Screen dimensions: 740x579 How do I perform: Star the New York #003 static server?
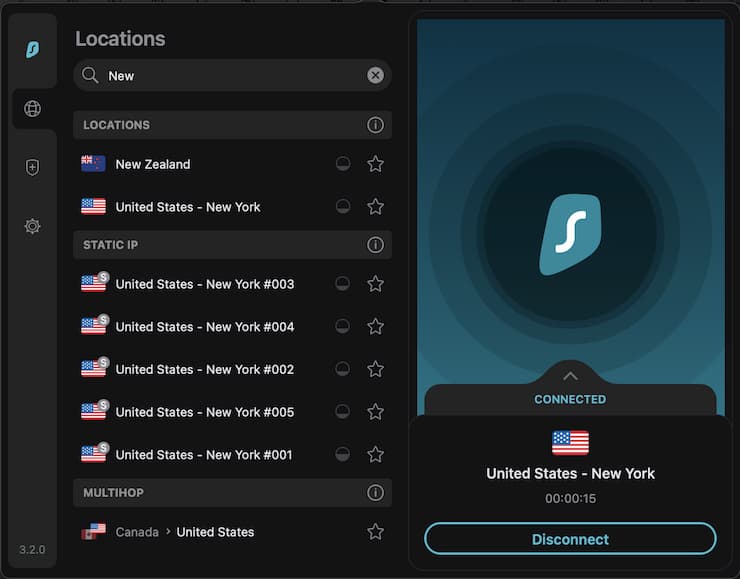click(375, 284)
